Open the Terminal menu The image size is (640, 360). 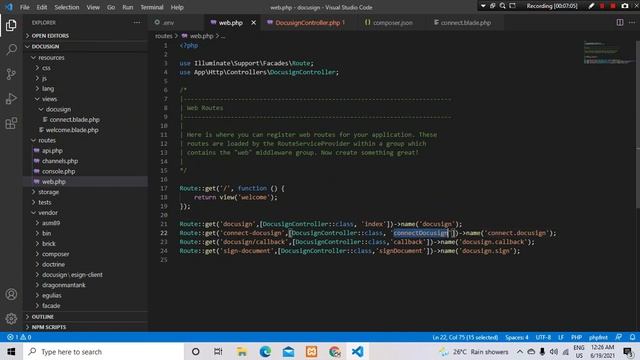[x=152, y=7]
